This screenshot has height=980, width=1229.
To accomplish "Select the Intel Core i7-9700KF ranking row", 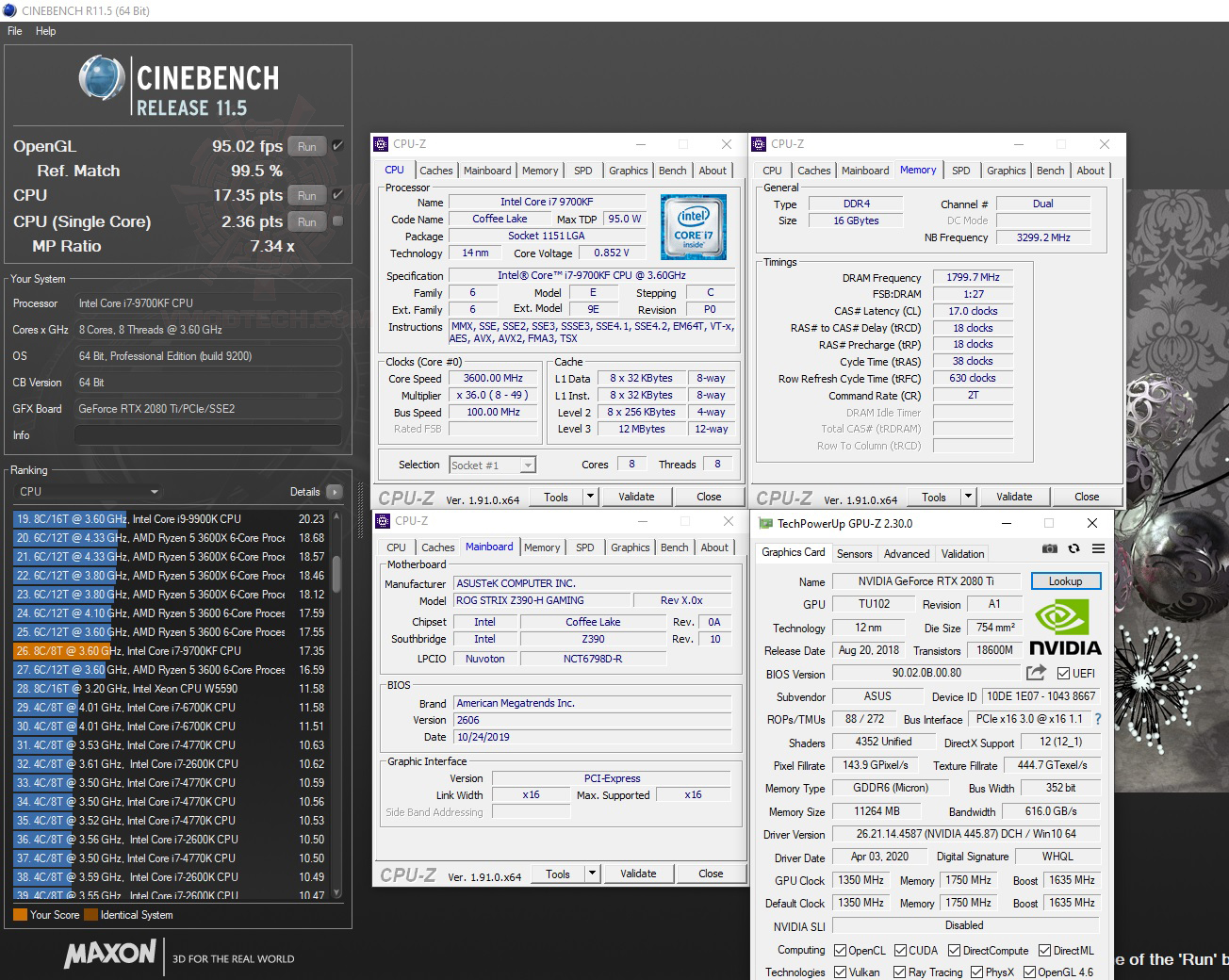I will [x=170, y=651].
